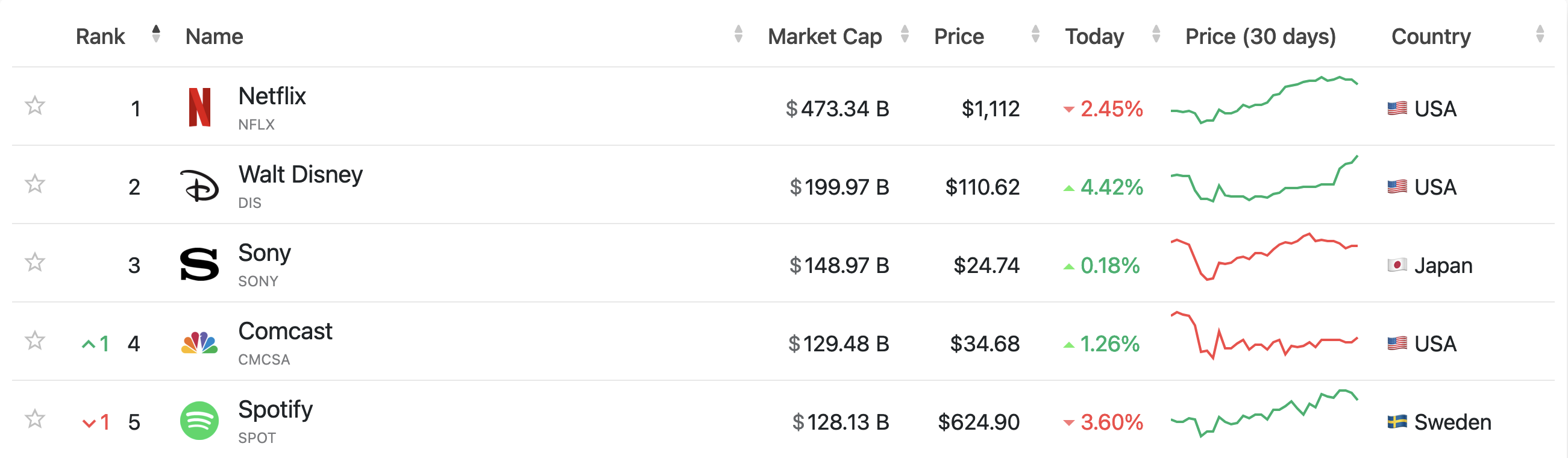Click the Walt Disney logo icon
The width and height of the screenshot is (1568, 458).
tap(199, 186)
